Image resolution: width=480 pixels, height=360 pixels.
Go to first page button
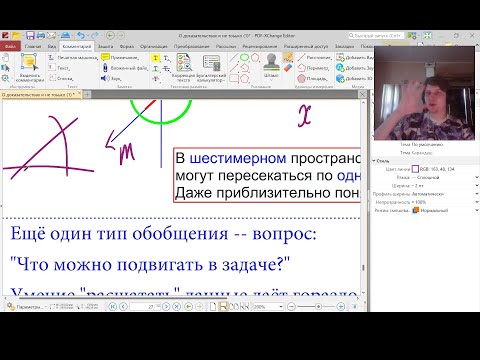point(112,307)
